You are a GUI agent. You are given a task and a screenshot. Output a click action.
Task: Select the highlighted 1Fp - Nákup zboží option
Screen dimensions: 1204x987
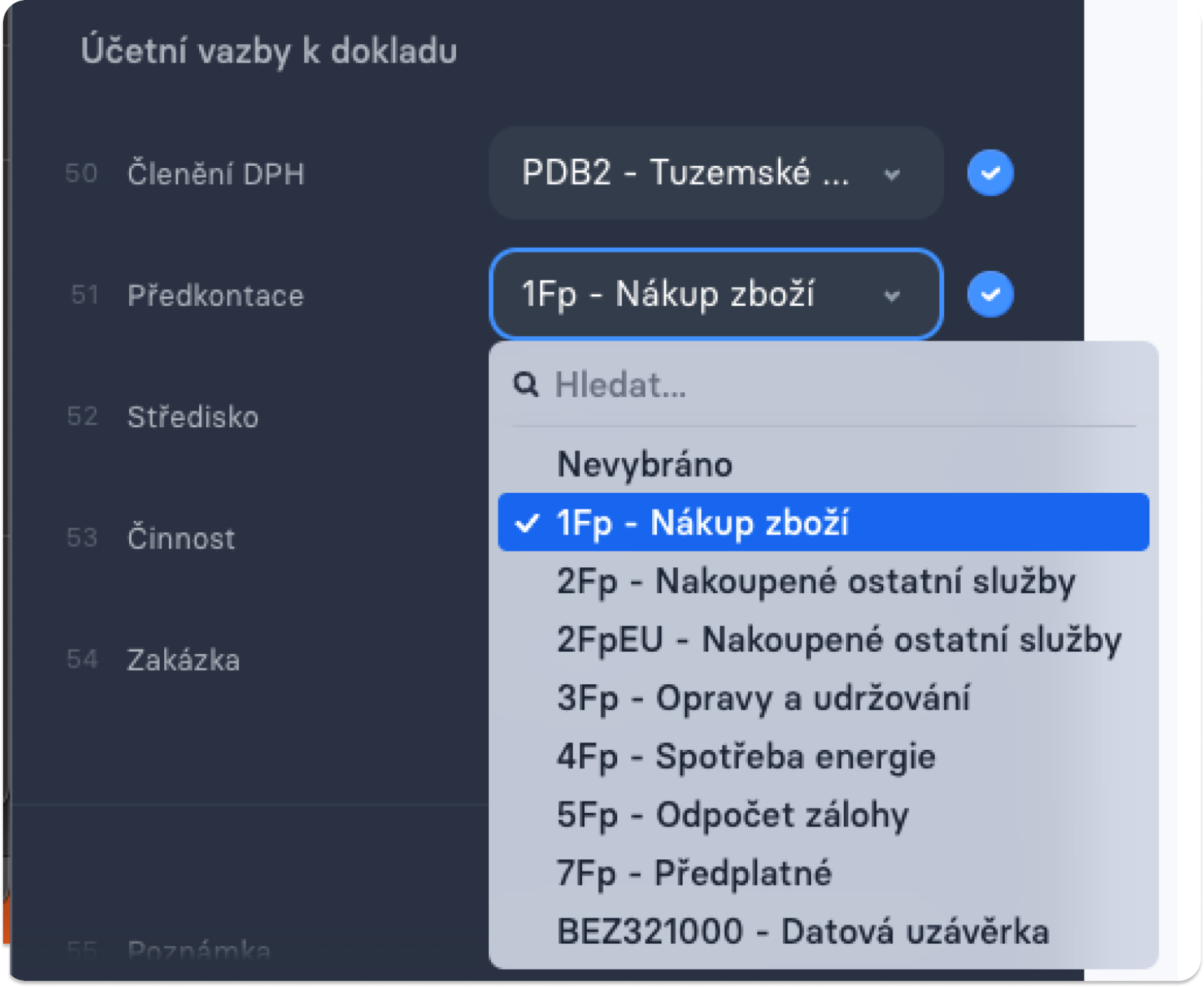(824, 522)
